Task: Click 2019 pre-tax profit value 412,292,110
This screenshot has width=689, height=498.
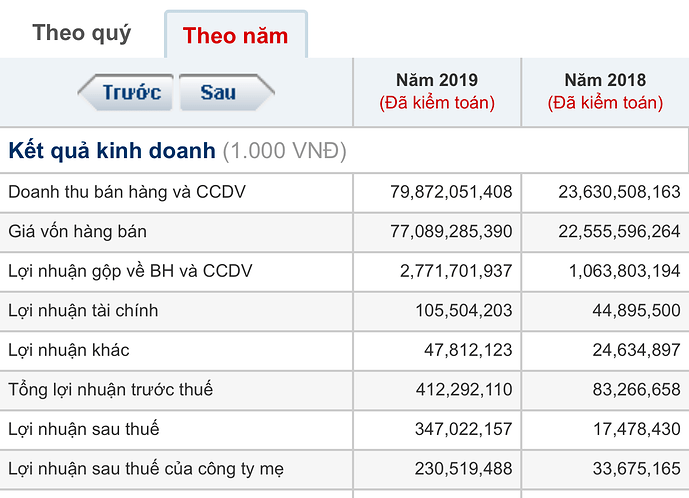Action: (463, 390)
